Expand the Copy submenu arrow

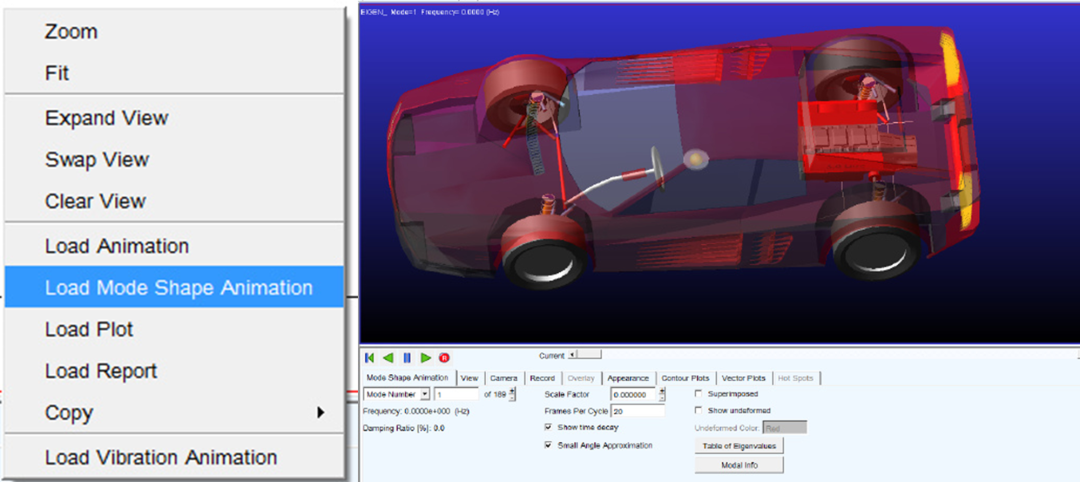320,412
